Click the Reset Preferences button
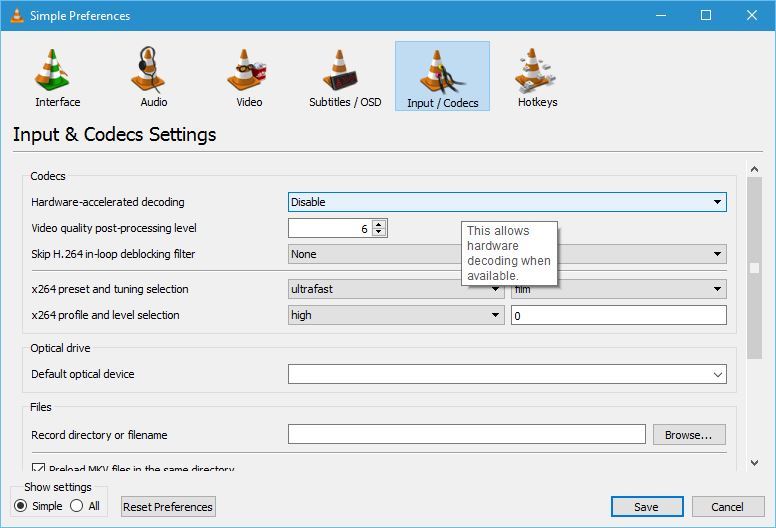Screen dimensions: 776x528 coord(168,507)
